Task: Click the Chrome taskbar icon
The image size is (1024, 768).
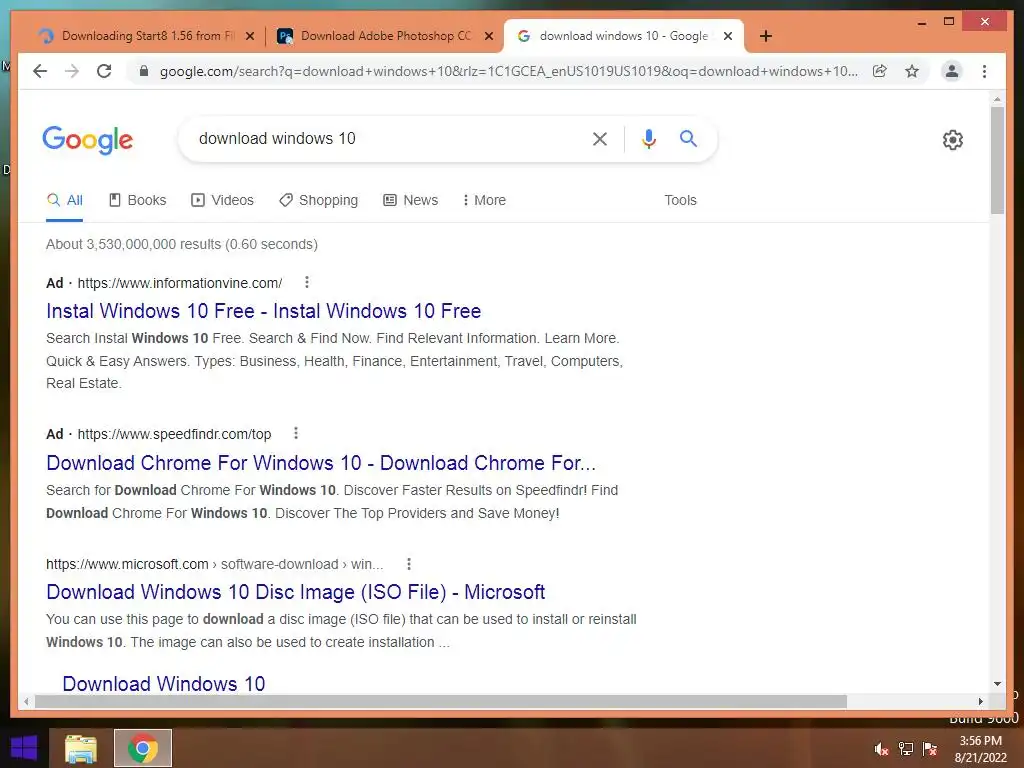Action: pyautogui.click(x=142, y=748)
